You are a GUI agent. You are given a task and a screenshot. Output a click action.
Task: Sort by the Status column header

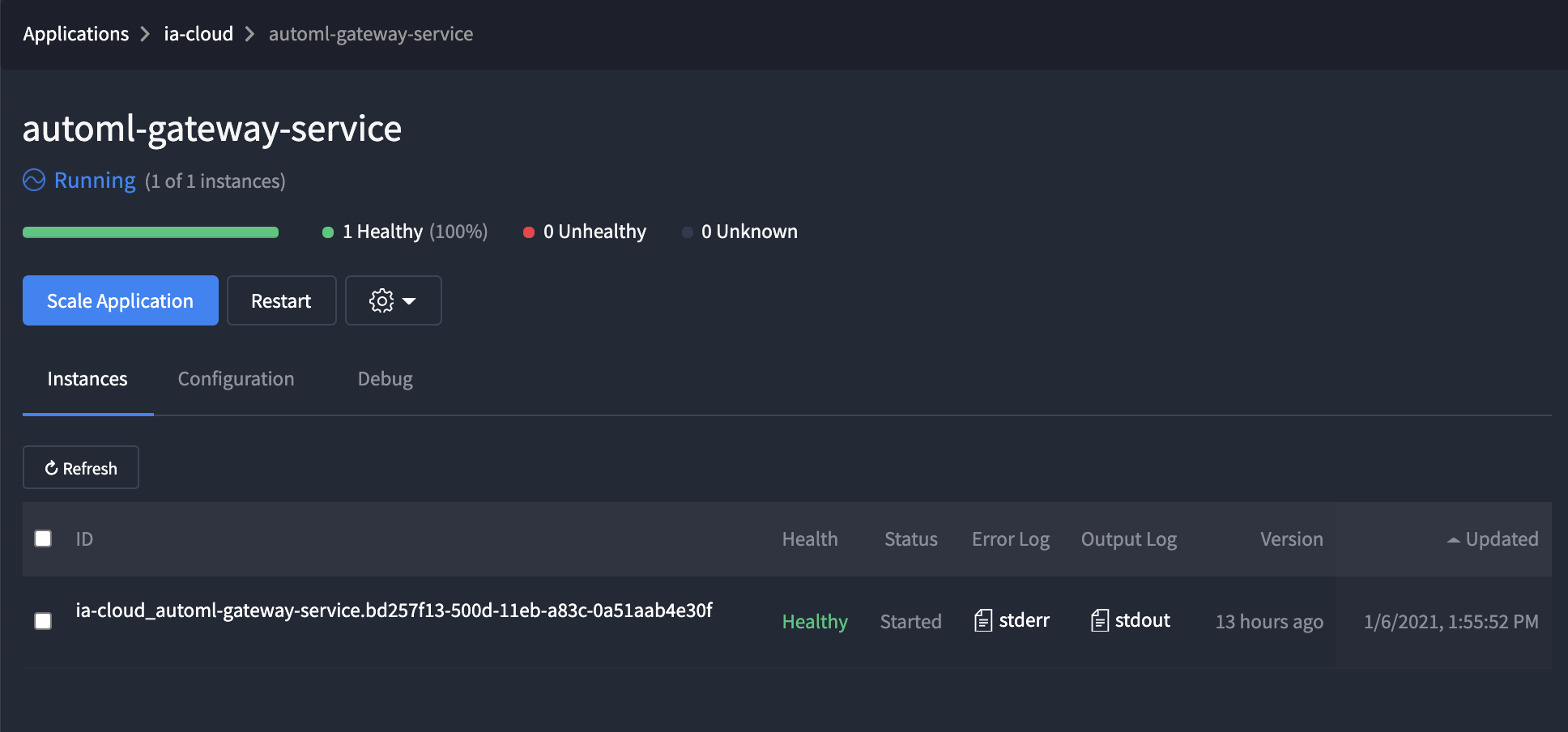click(x=911, y=539)
